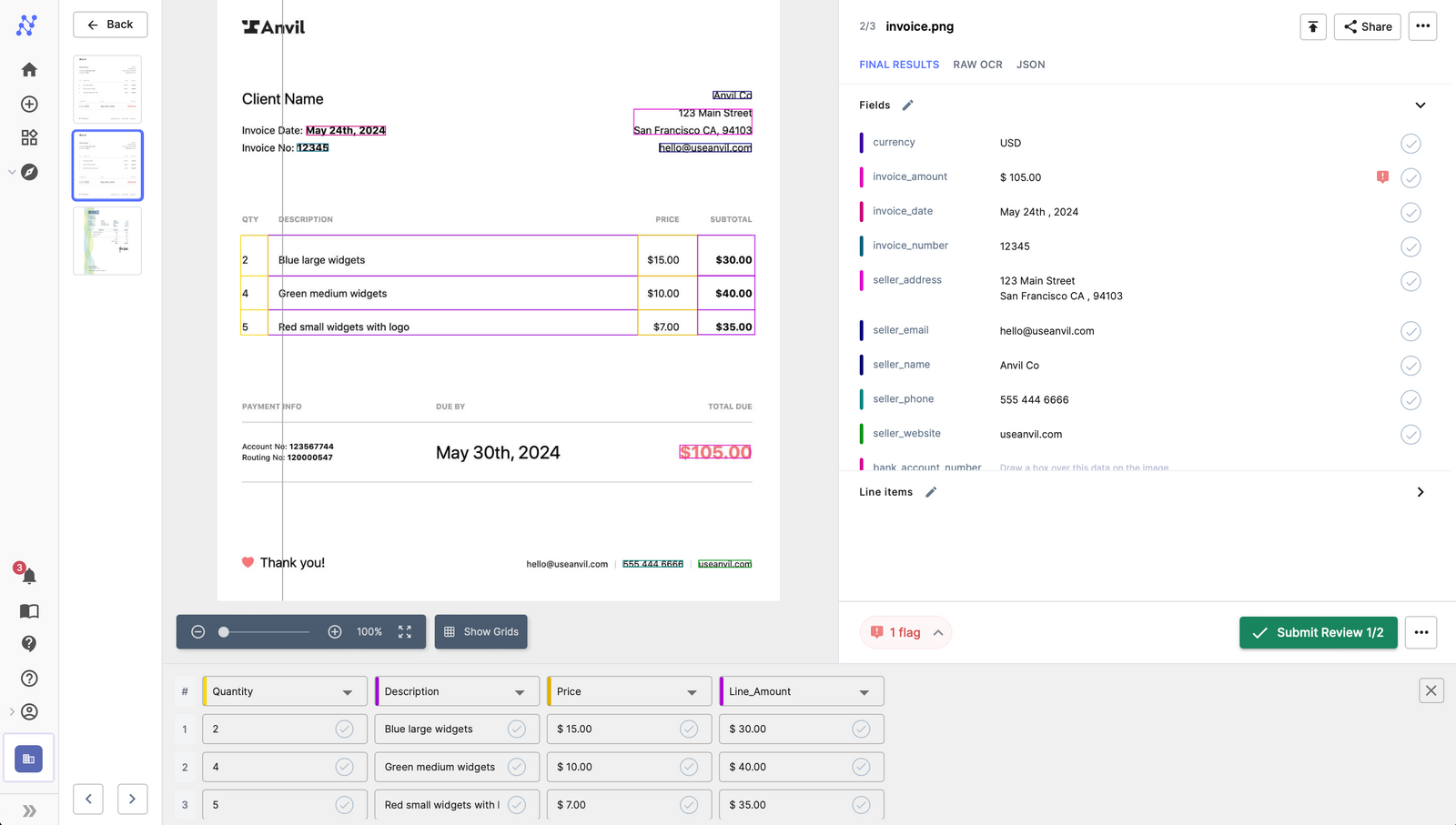Image resolution: width=1456 pixels, height=825 pixels.
Task: Click the plus circle icon in sidebar
Action: [29, 104]
